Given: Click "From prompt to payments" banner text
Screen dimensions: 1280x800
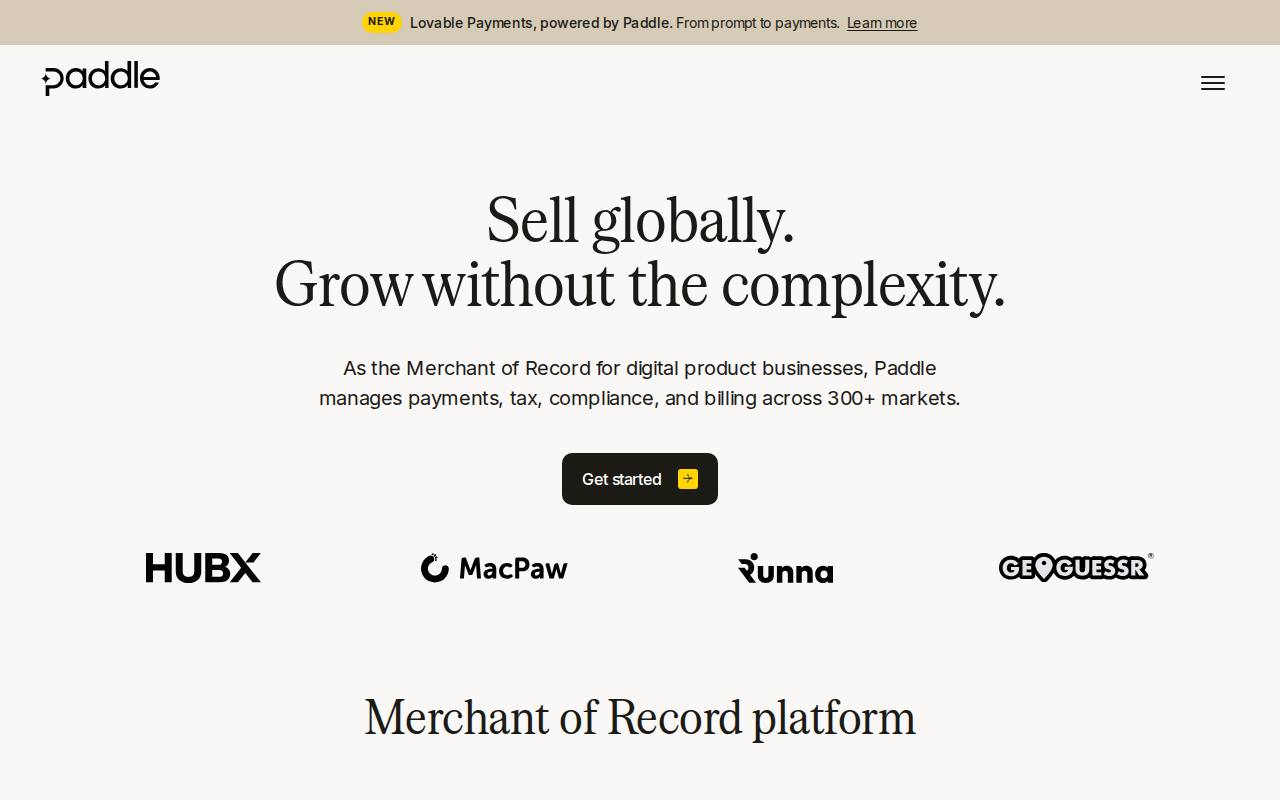Looking at the screenshot, I should (x=758, y=23).
